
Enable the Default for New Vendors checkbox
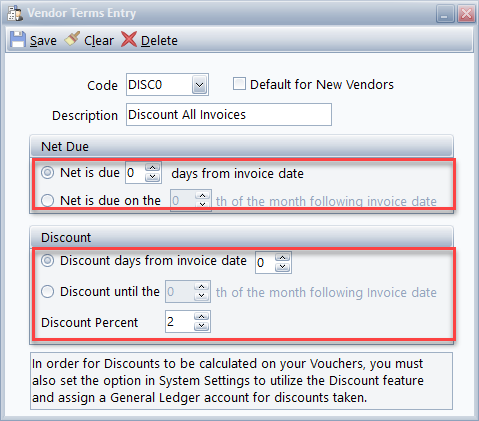coord(239,84)
